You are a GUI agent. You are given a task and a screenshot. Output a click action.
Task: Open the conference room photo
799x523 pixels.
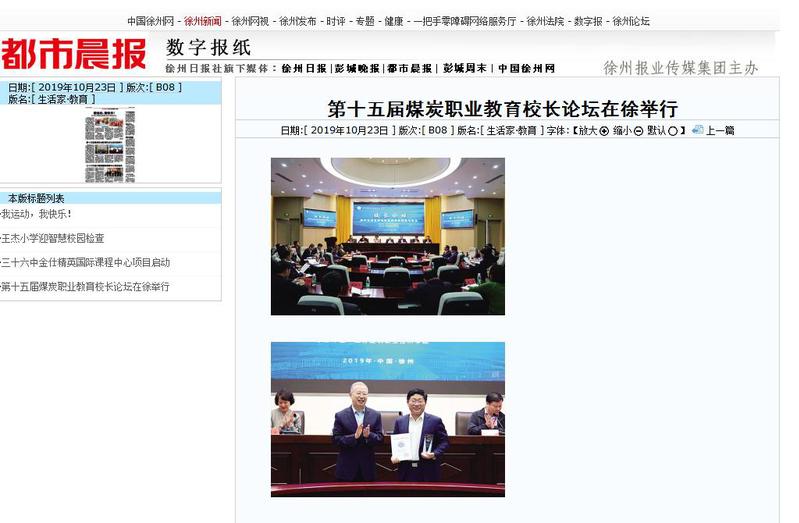pos(387,236)
